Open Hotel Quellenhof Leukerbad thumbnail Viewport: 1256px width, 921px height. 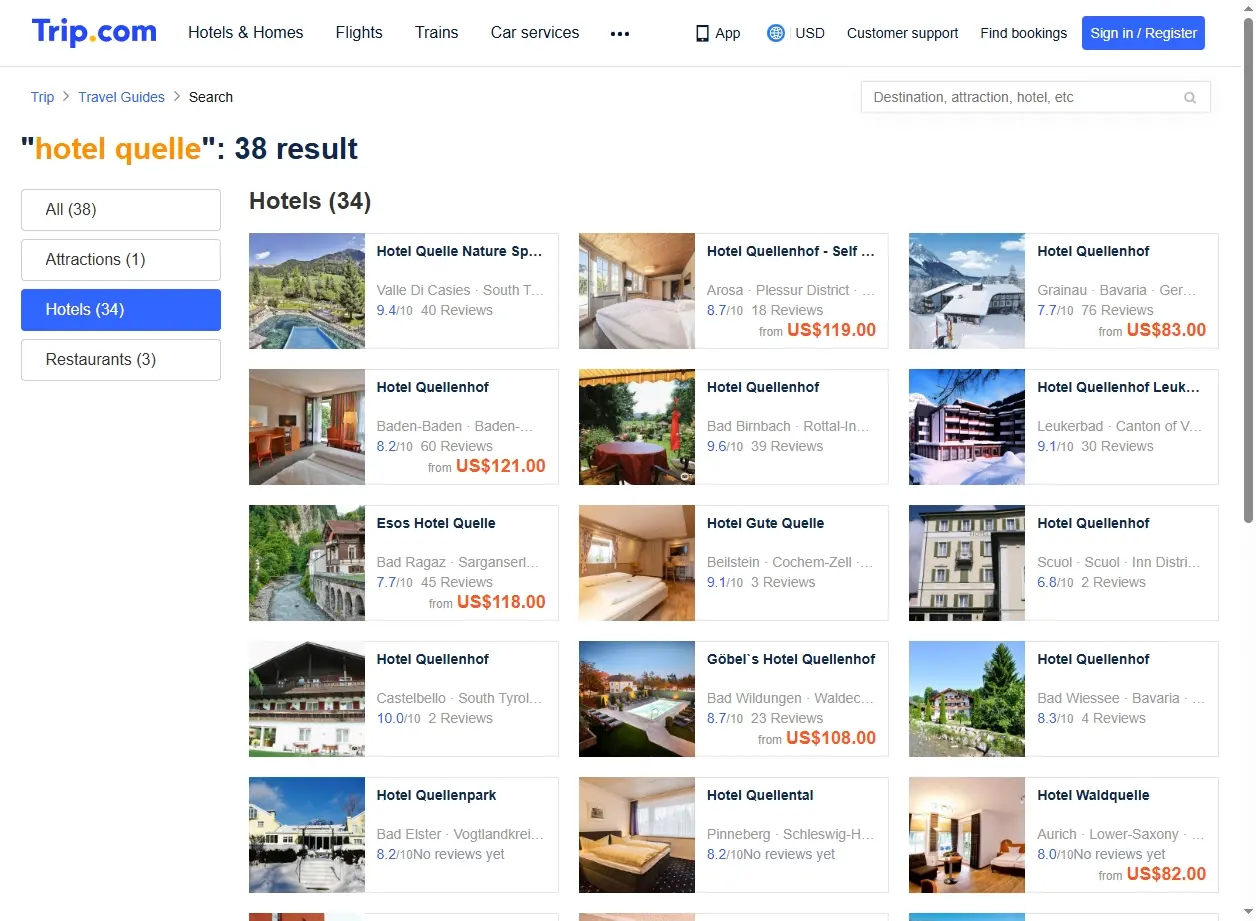point(967,427)
